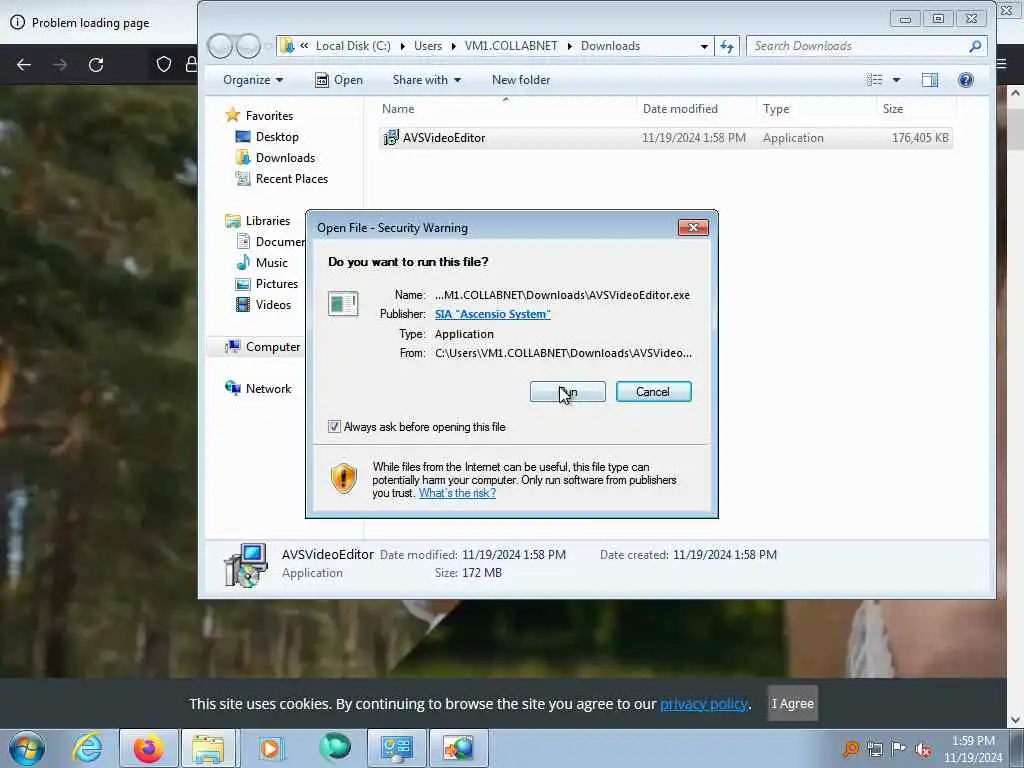Expand the arrow after VM1.COLLABNET in the path
Screen dimensions: 1024x768
click(569, 46)
